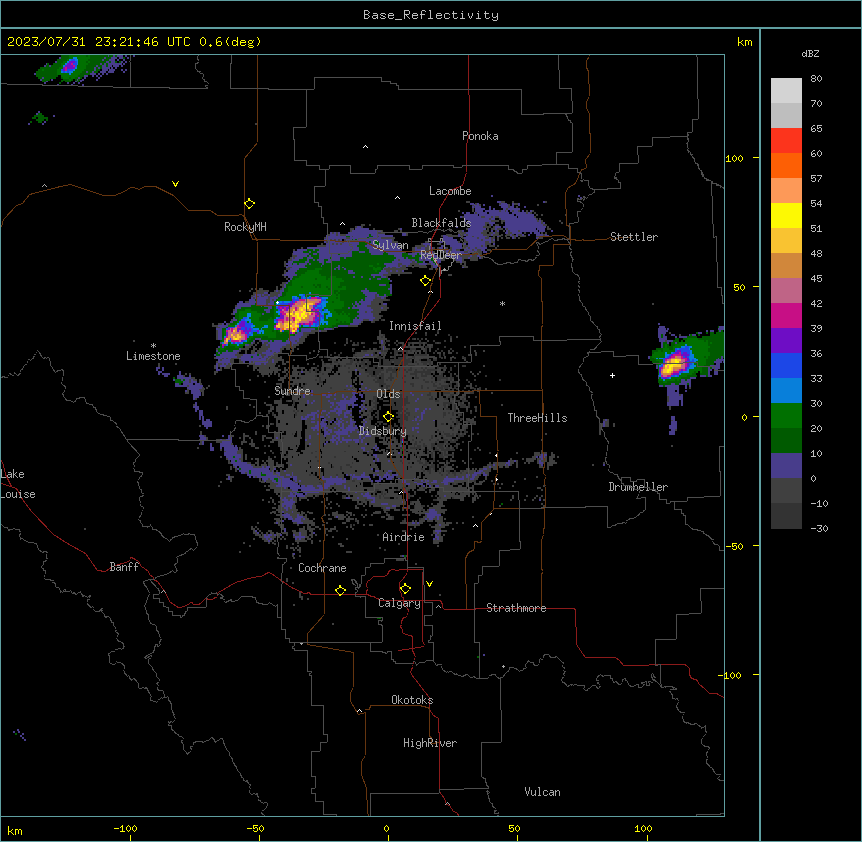Click the Vulcan town label
Screen dimensions: 862x842
(542, 792)
